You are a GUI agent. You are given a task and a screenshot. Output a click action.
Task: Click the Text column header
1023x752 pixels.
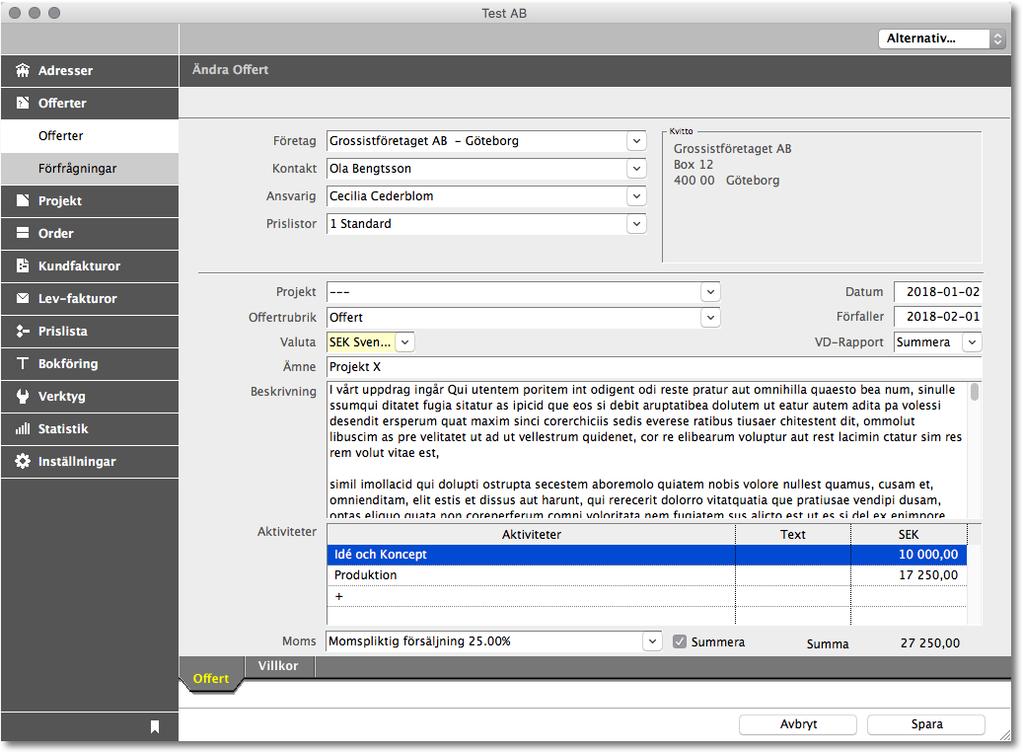[793, 534]
